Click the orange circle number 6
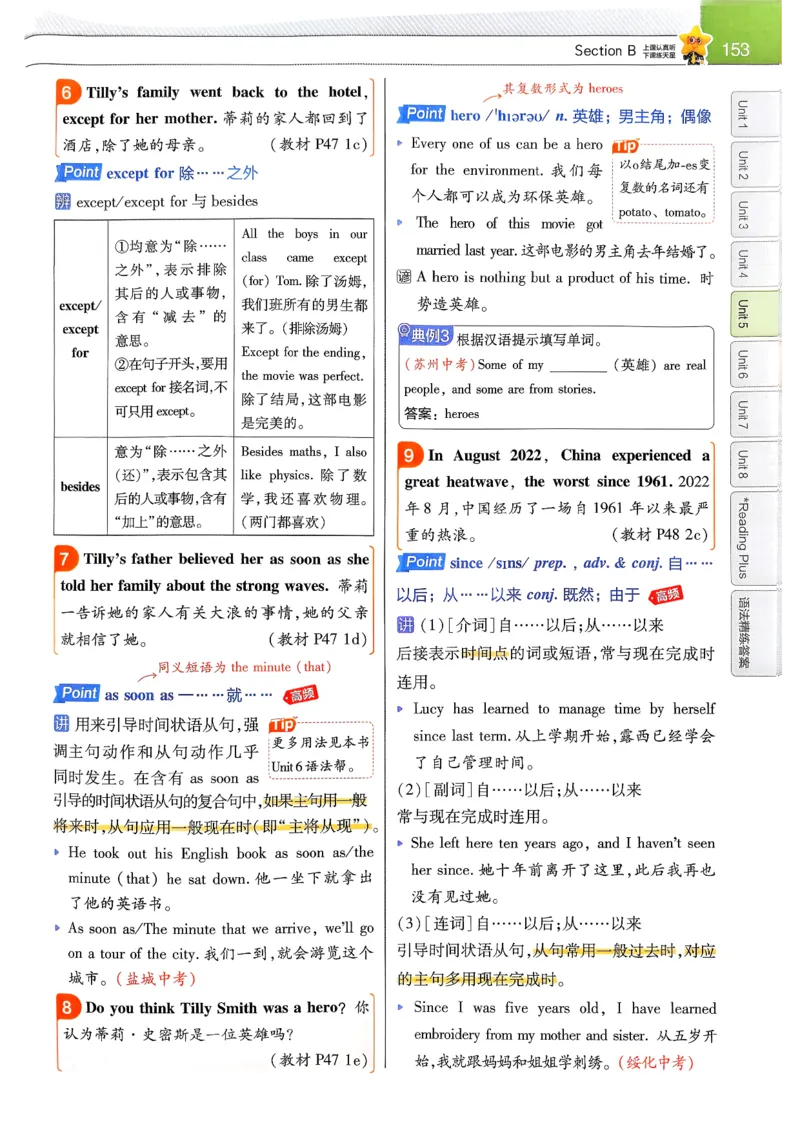The width and height of the screenshot is (800, 1130). pyautogui.click(x=64, y=92)
